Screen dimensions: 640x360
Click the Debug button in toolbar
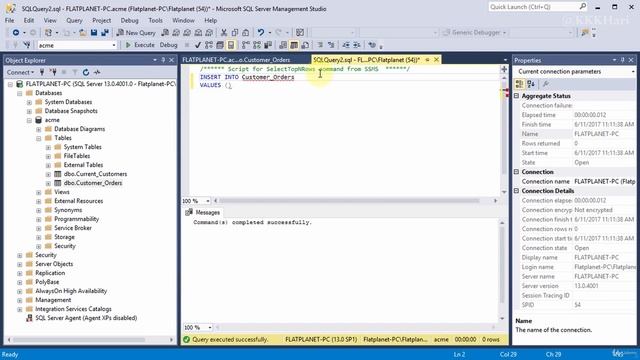pos(168,45)
